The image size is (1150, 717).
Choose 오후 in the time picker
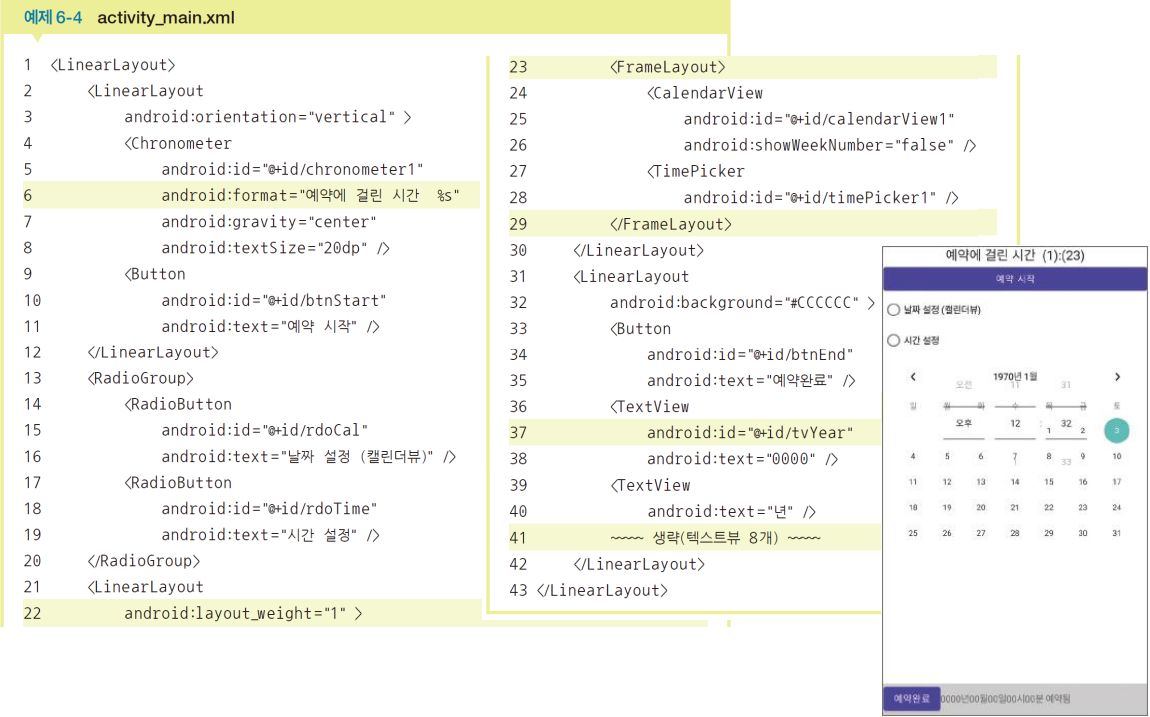(x=964, y=423)
